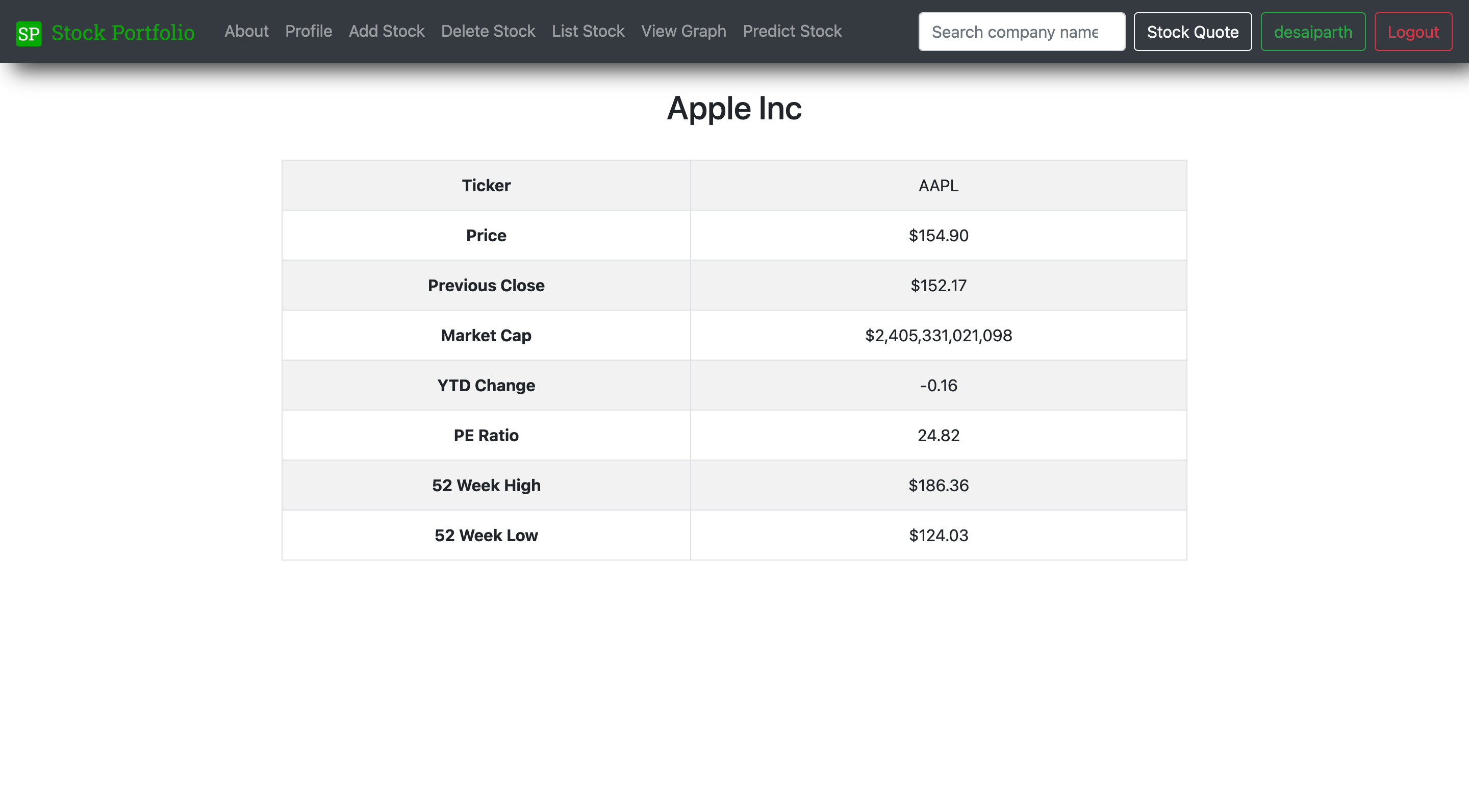
Task: Click the desaiparth username button
Action: (1313, 32)
